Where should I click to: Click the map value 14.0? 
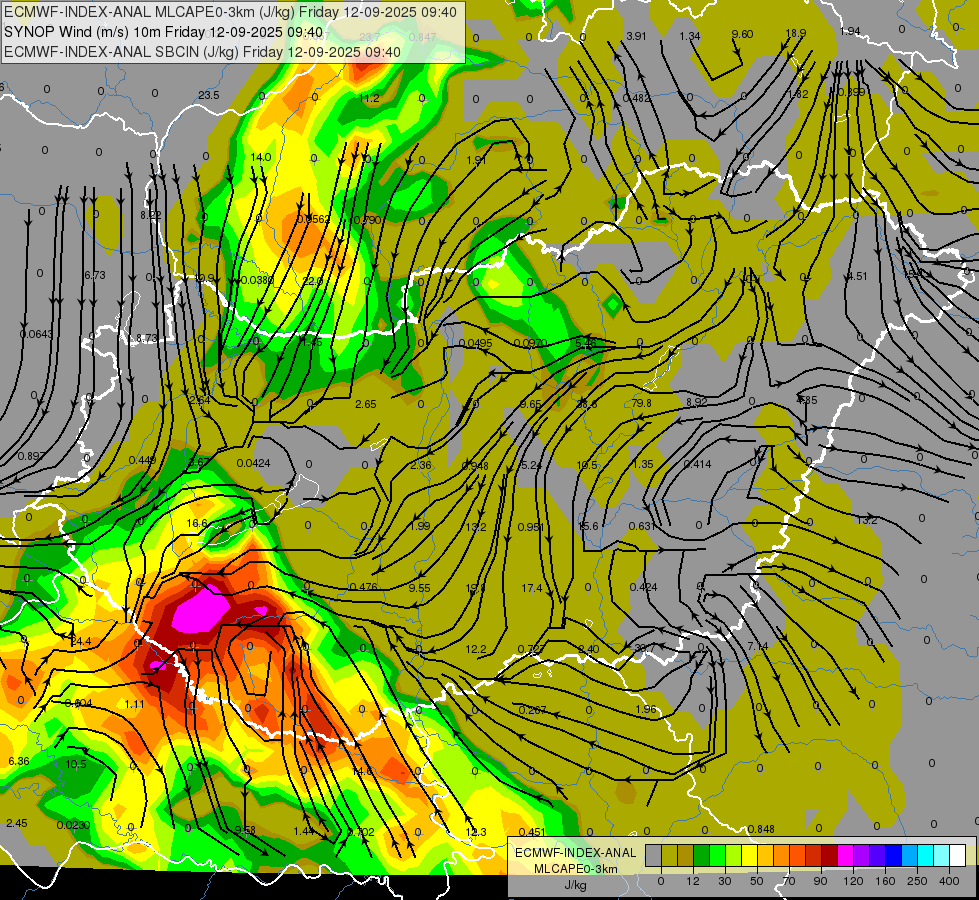click(x=261, y=157)
